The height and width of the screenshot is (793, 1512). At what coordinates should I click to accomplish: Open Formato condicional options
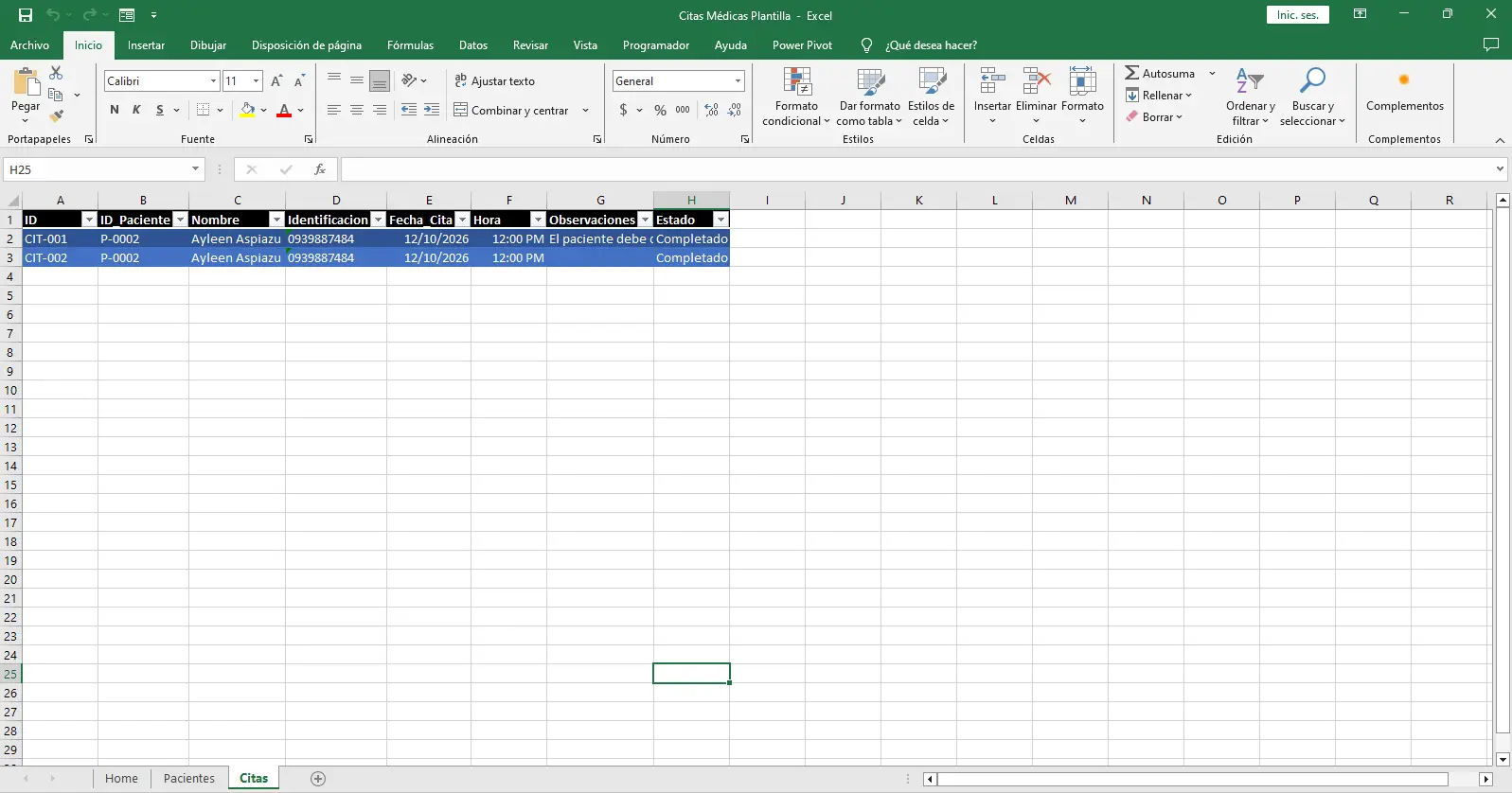796,97
